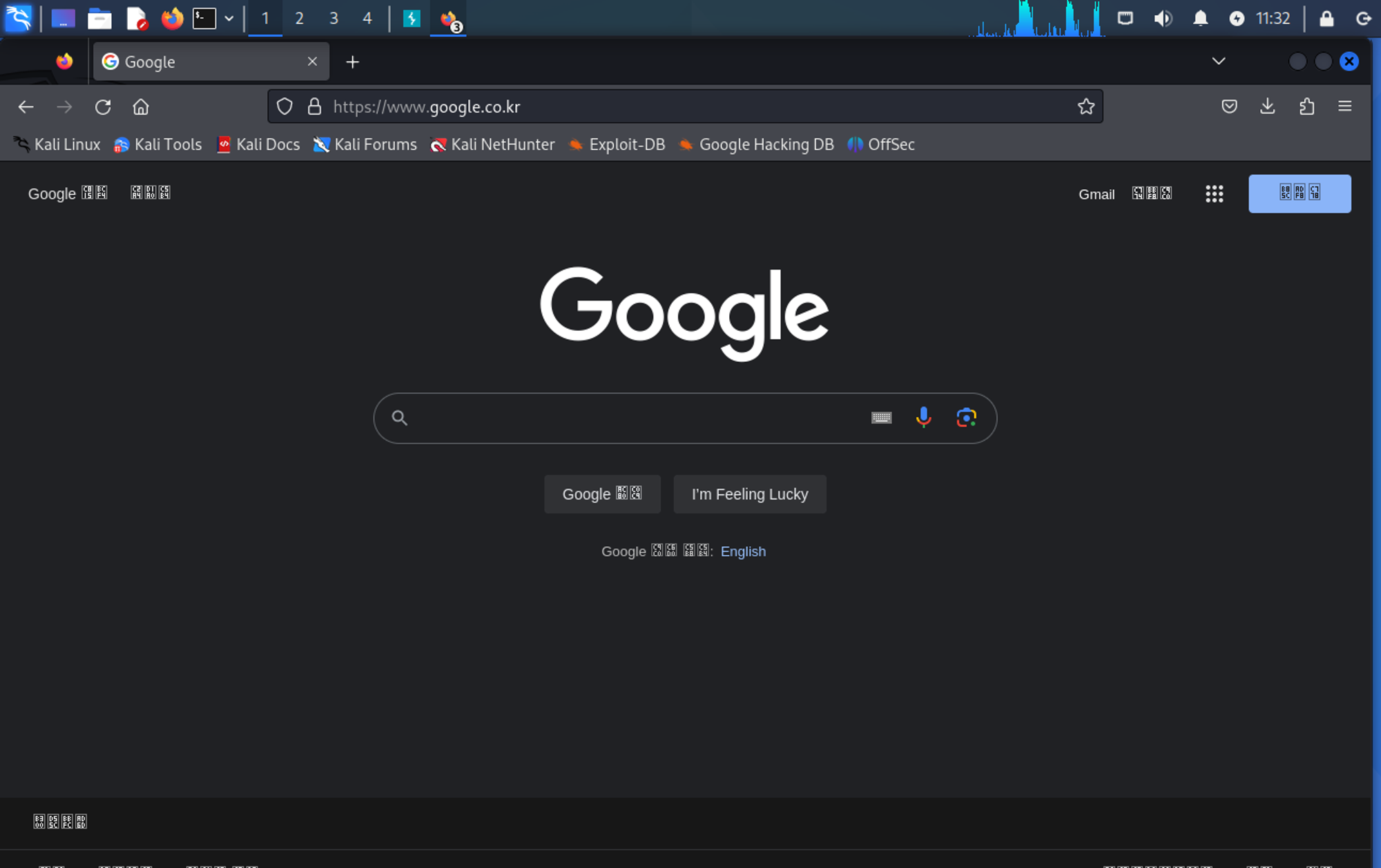
Task: Click the Firefox View pinned icon
Action: pyautogui.click(x=64, y=61)
